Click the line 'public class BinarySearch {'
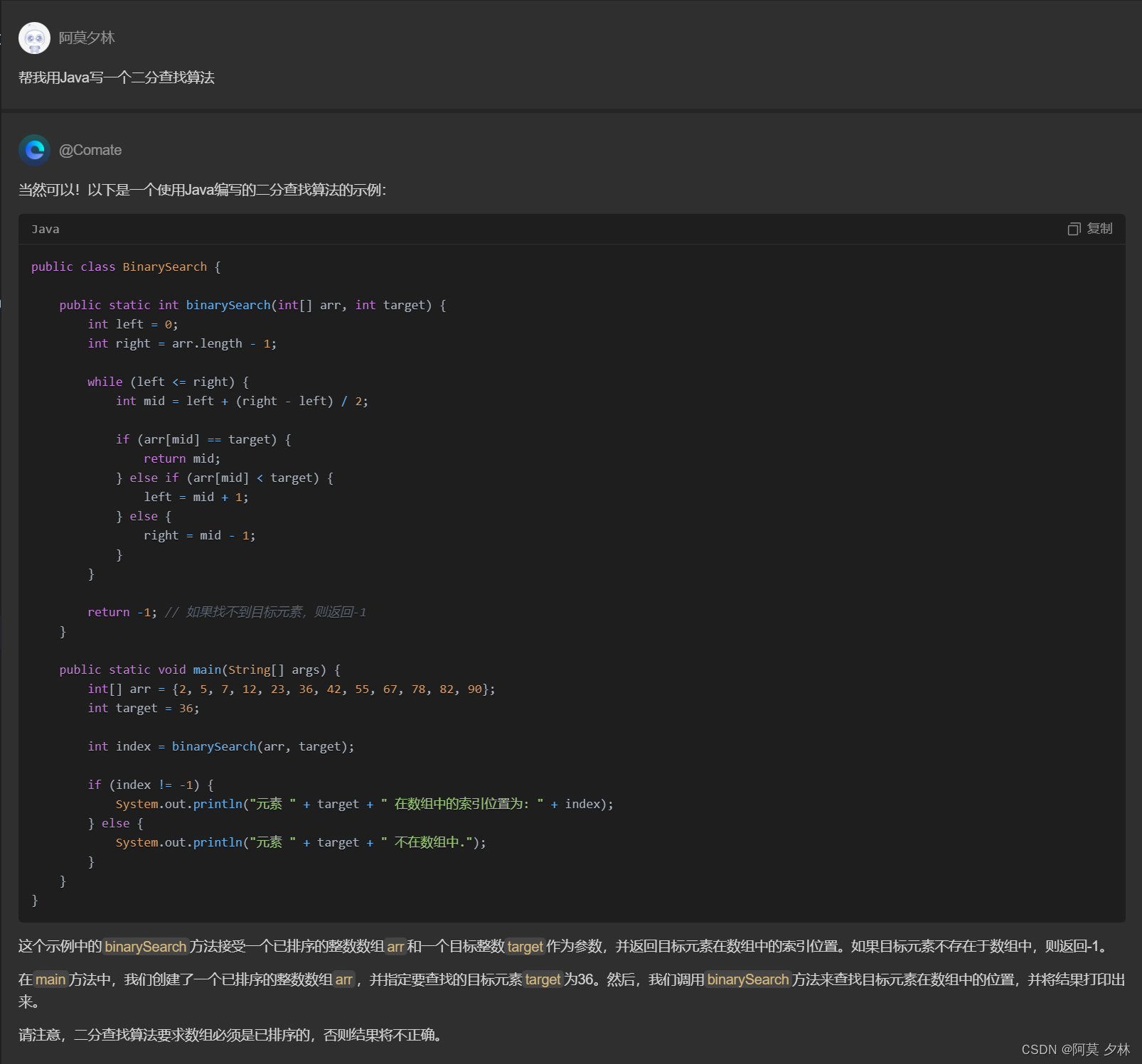The image size is (1142, 1064). click(x=126, y=267)
